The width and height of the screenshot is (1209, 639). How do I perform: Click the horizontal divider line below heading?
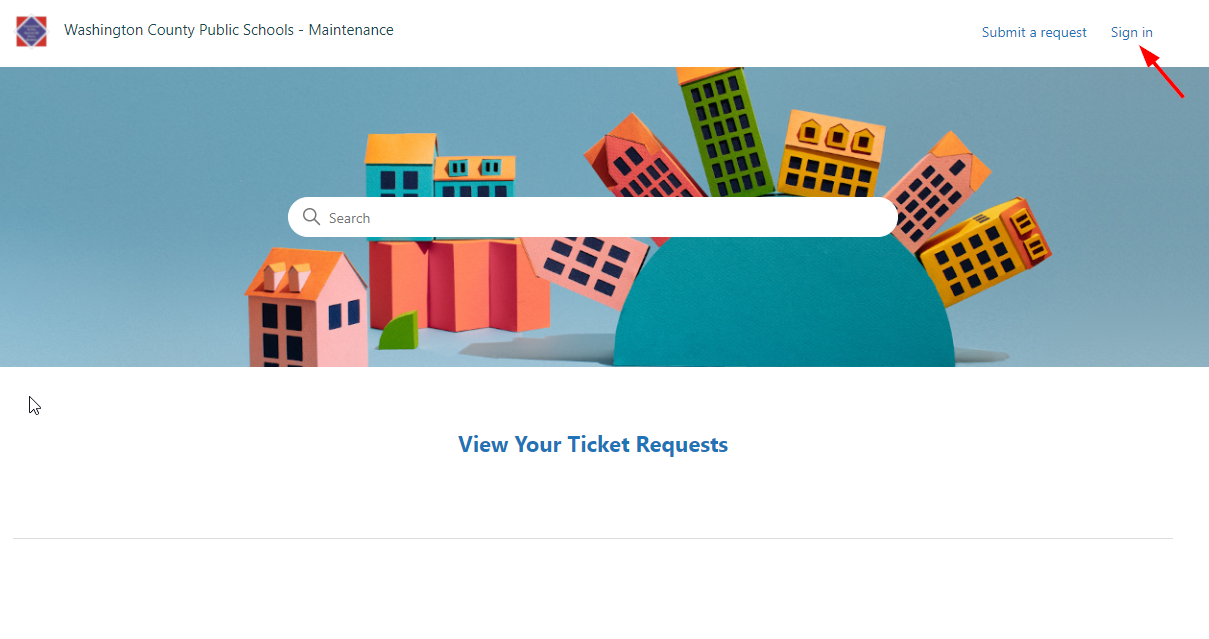pyautogui.click(x=593, y=539)
